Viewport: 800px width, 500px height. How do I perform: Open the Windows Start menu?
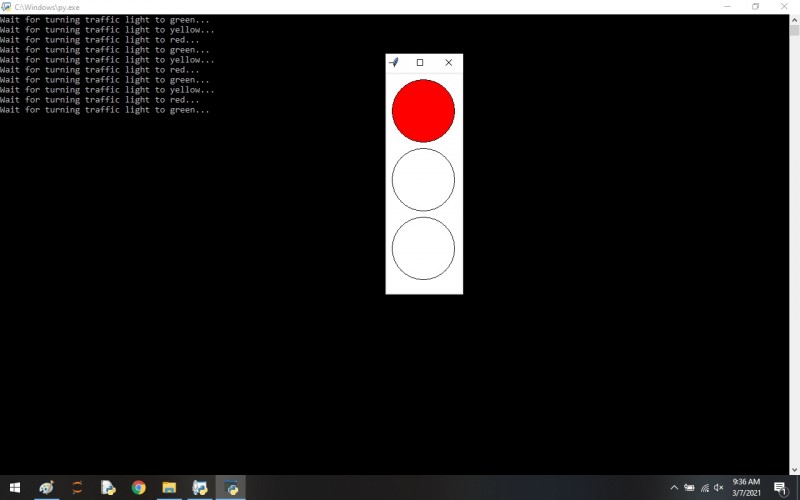point(15,488)
